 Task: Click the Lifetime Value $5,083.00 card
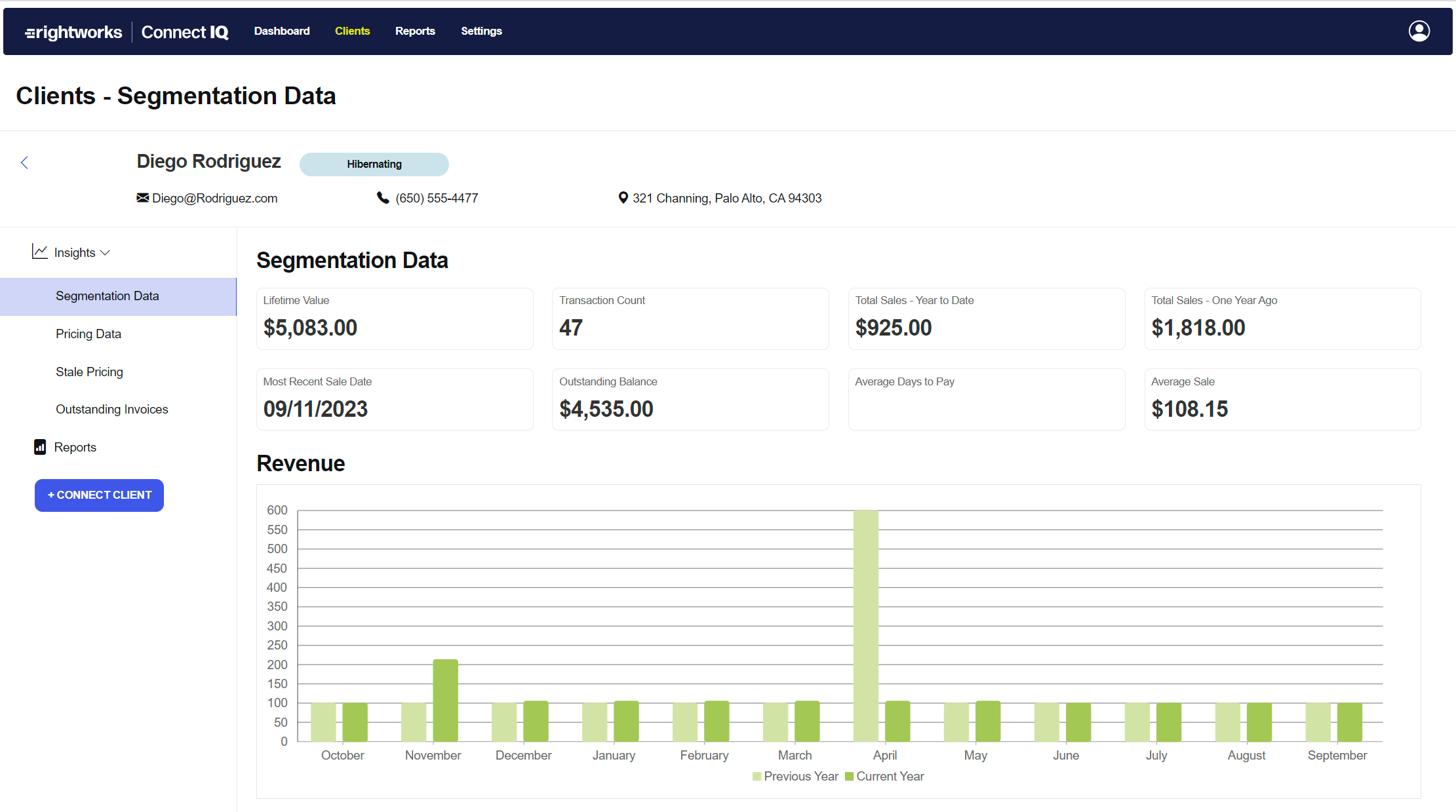coord(395,319)
